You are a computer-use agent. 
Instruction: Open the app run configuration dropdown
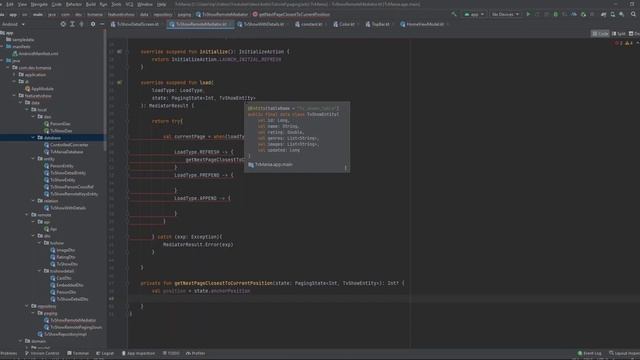coord(474,14)
